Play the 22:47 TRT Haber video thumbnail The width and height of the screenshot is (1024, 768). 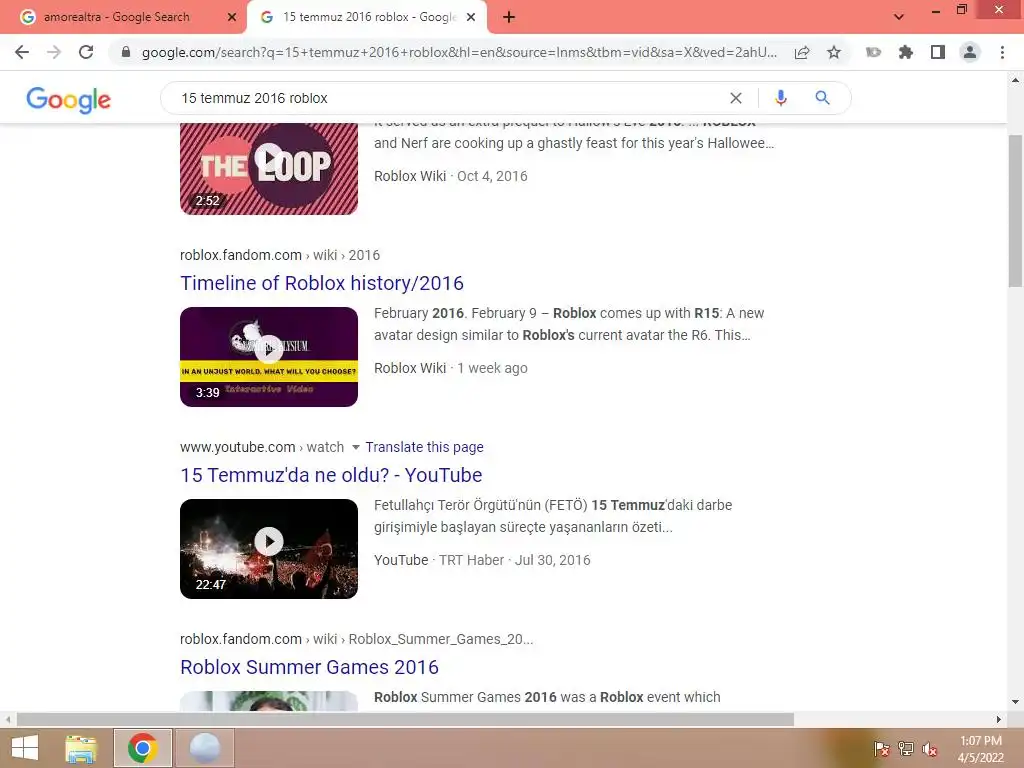(269, 549)
